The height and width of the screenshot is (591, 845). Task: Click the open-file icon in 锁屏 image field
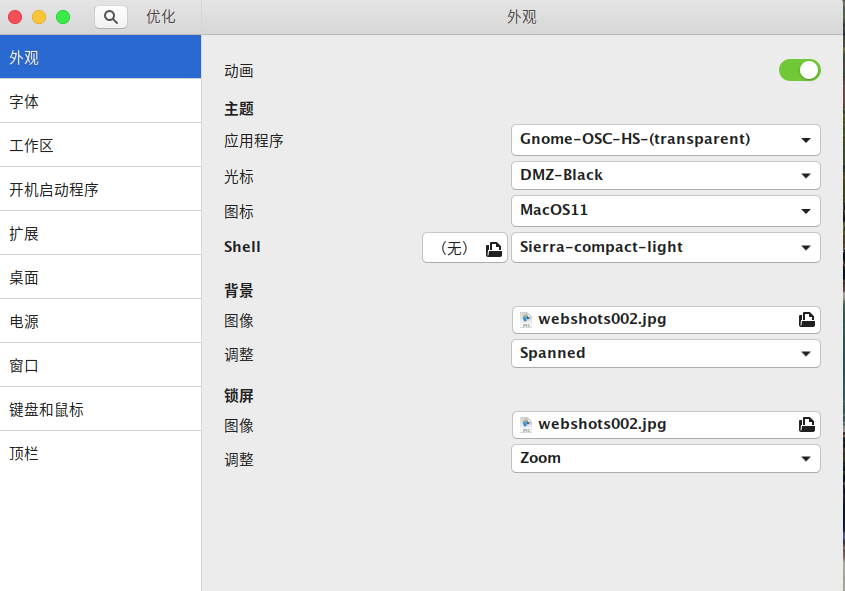(x=807, y=425)
